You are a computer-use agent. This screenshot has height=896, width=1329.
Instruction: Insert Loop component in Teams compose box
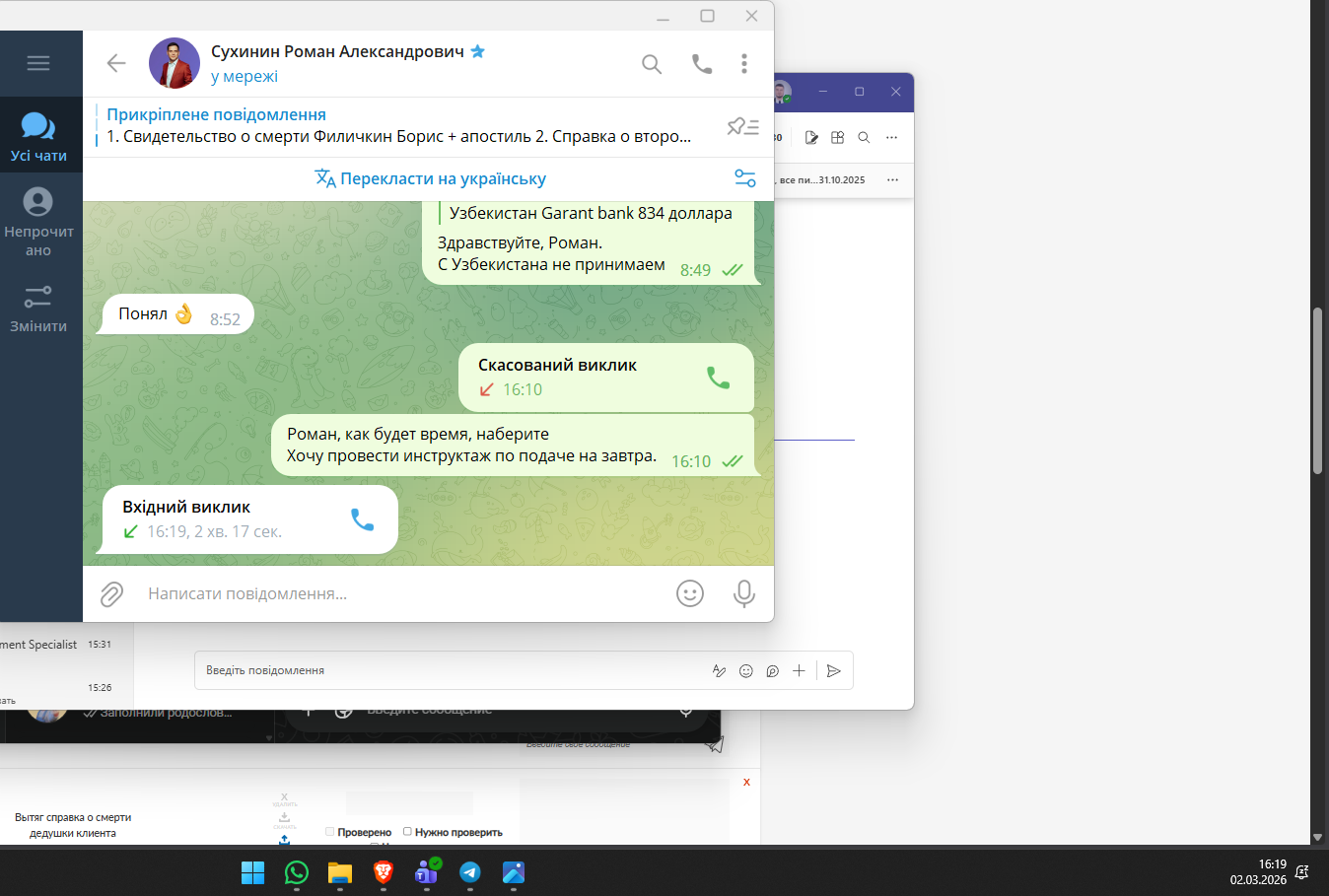[773, 671]
